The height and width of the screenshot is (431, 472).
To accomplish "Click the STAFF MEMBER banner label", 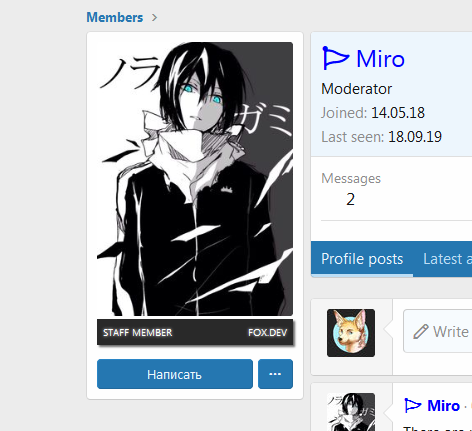I will click(137, 332).
